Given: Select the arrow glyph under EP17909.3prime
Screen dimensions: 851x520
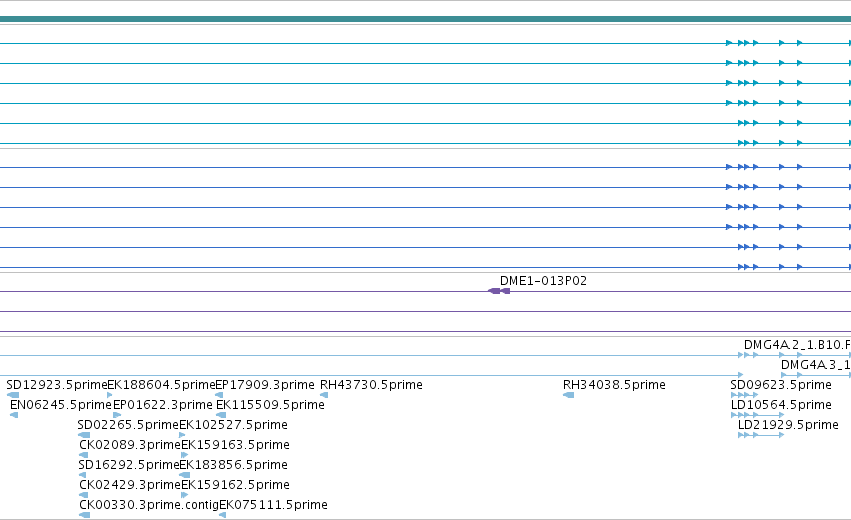Looking at the screenshot, I should point(219,395).
